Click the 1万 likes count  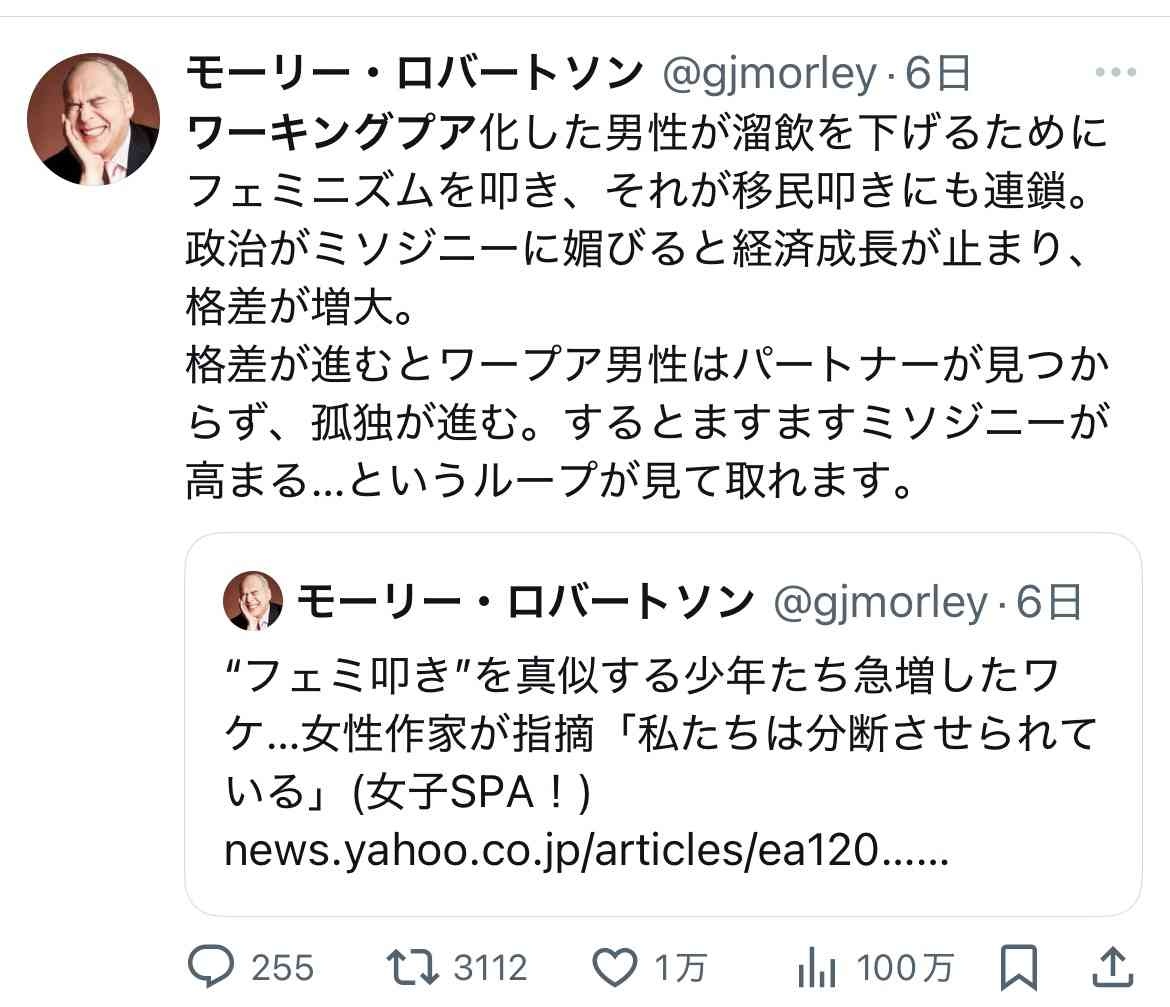click(681, 968)
